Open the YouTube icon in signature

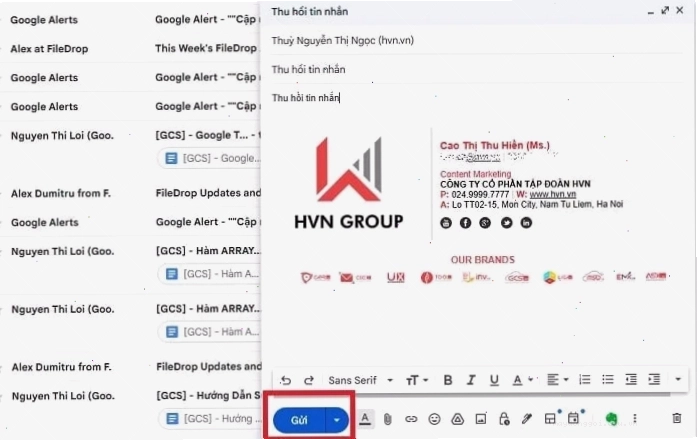[x=446, y=223]
